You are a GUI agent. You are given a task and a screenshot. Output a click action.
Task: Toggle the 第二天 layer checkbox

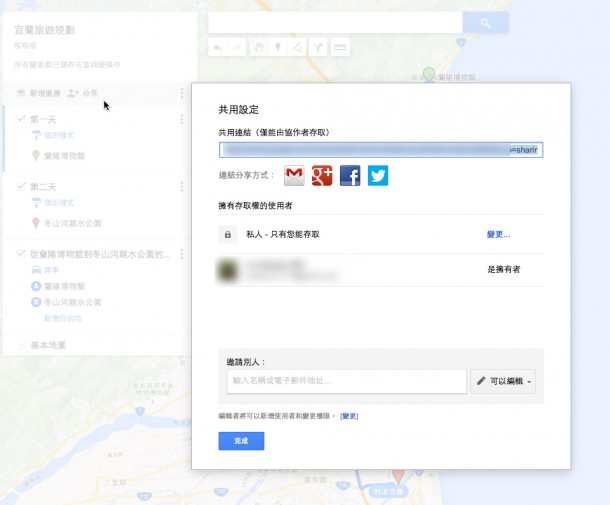tap(21, 186)
